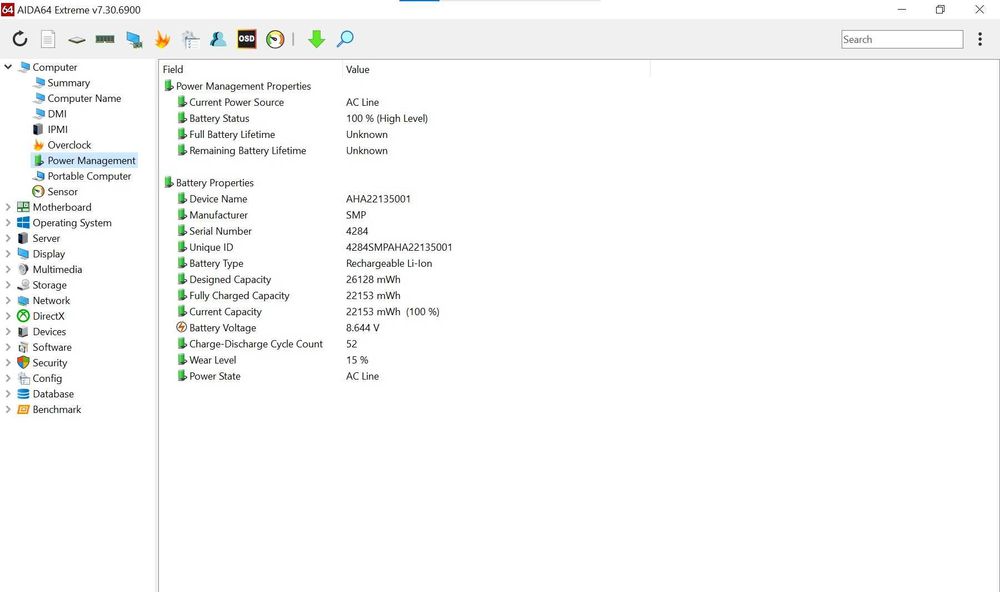Select the Database category
The image size is (1000, 592).
(x=53, y=394)
